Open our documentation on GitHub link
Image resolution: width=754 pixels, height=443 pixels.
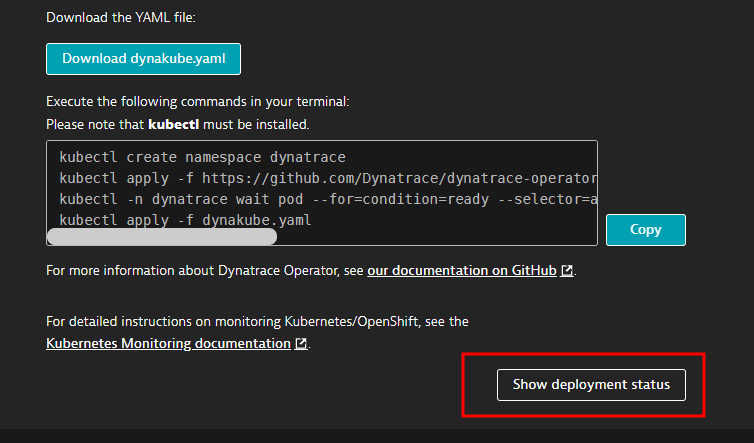coord(462,270)
